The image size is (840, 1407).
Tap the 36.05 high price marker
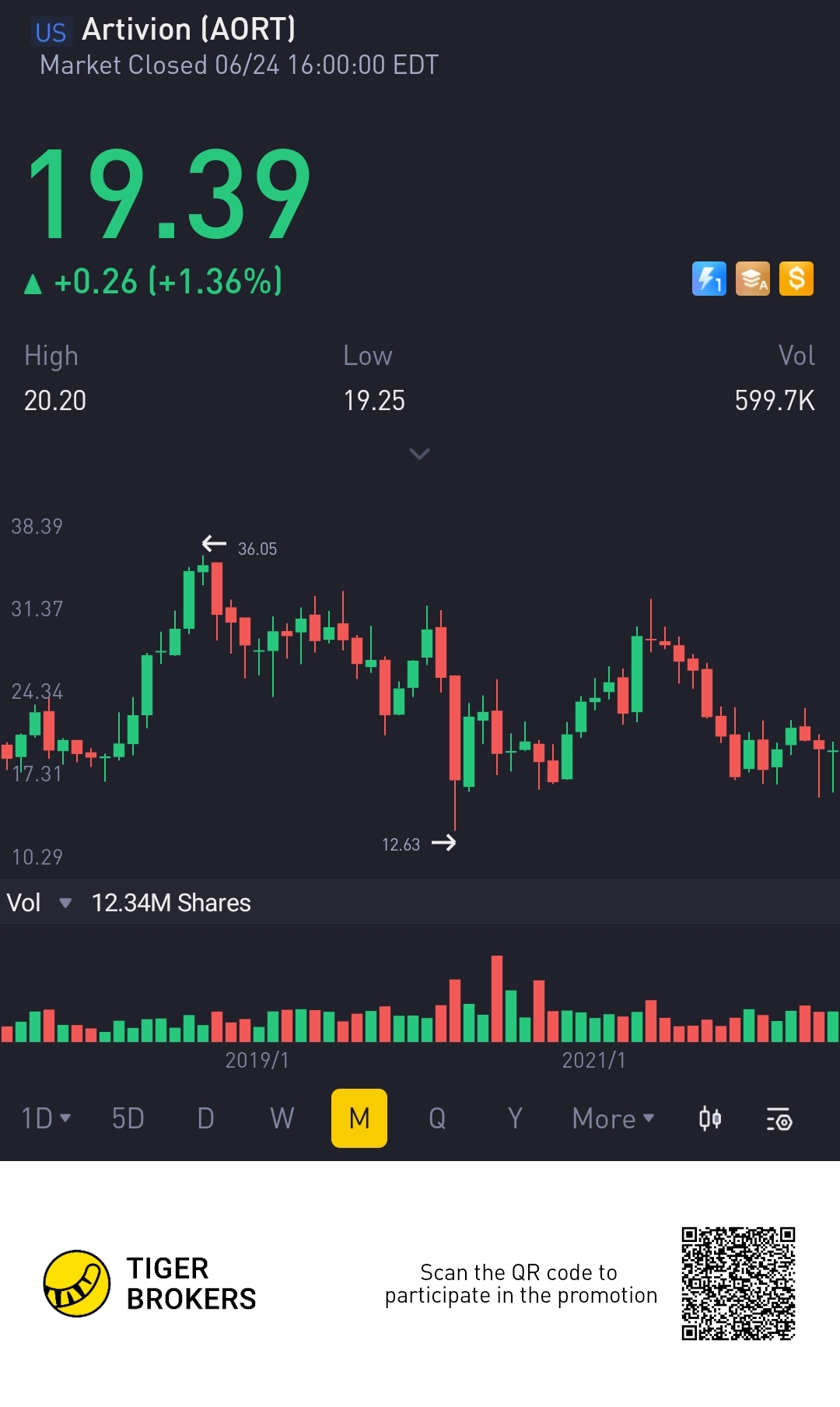tap(257, 549)
